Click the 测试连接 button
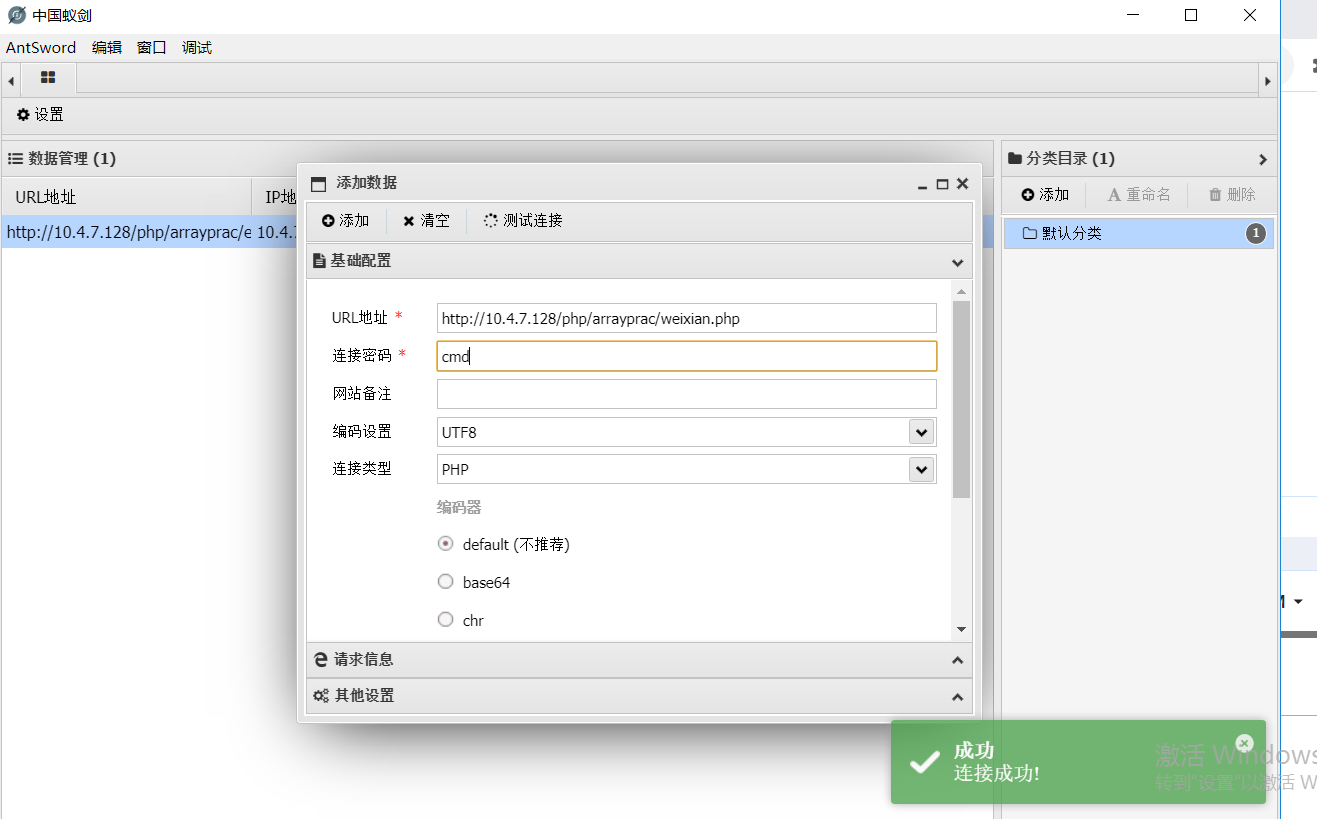The width and height of the screenshot is (1317, 819). (x=523, y=221)
